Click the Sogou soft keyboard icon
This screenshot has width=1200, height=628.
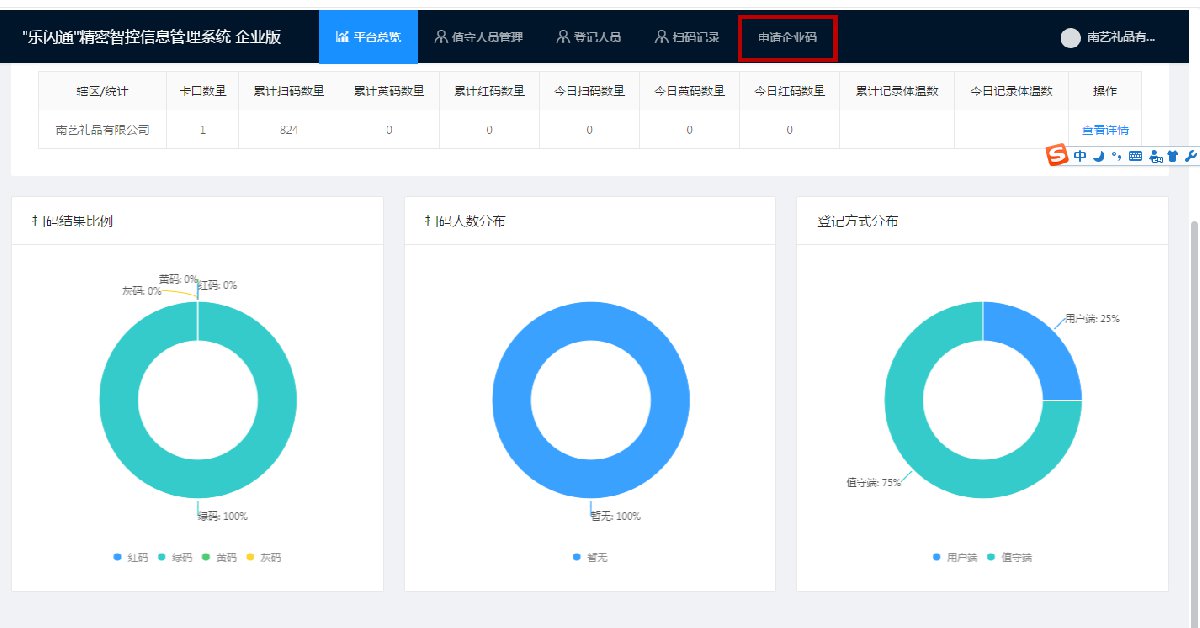[1134, 157]
